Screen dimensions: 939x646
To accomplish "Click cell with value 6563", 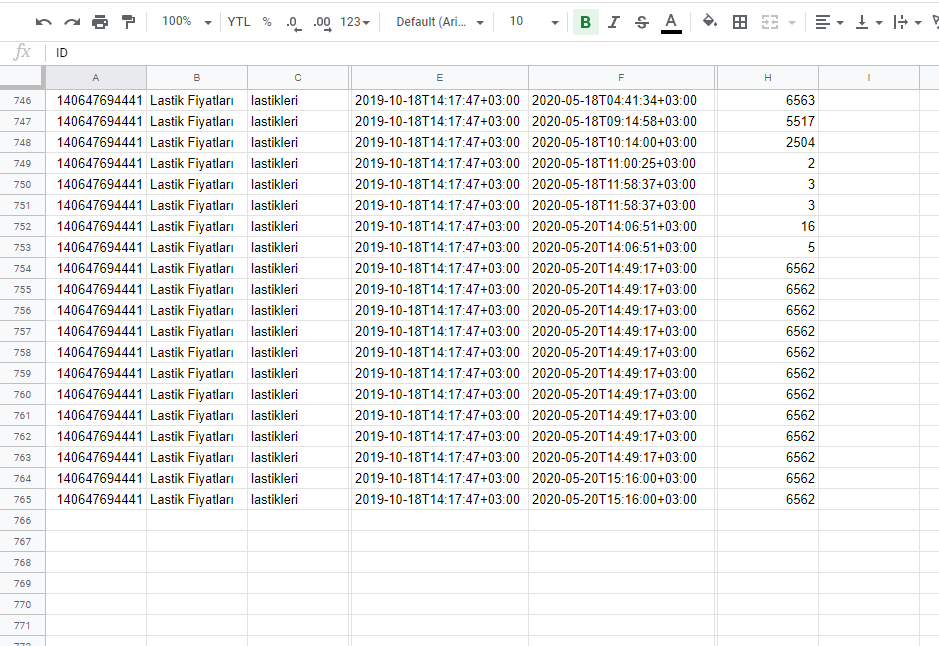I will (768, 101).
